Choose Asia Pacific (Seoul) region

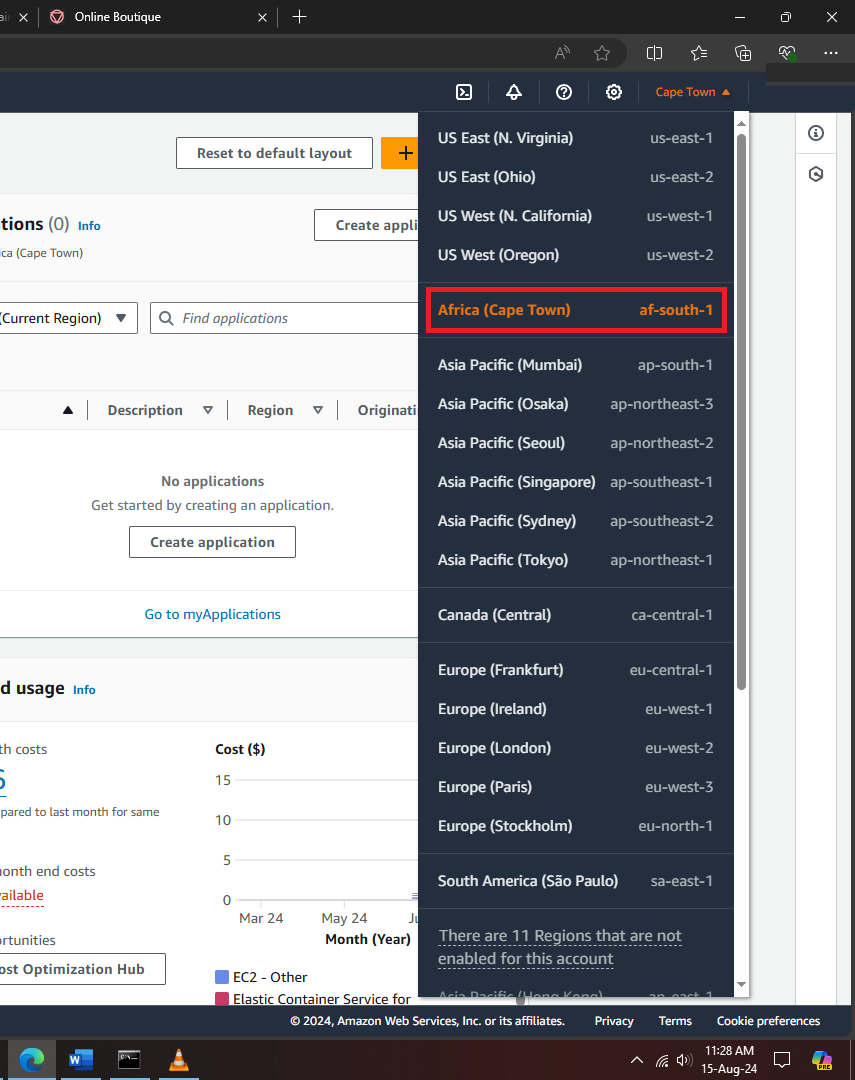tap(575, 443)
